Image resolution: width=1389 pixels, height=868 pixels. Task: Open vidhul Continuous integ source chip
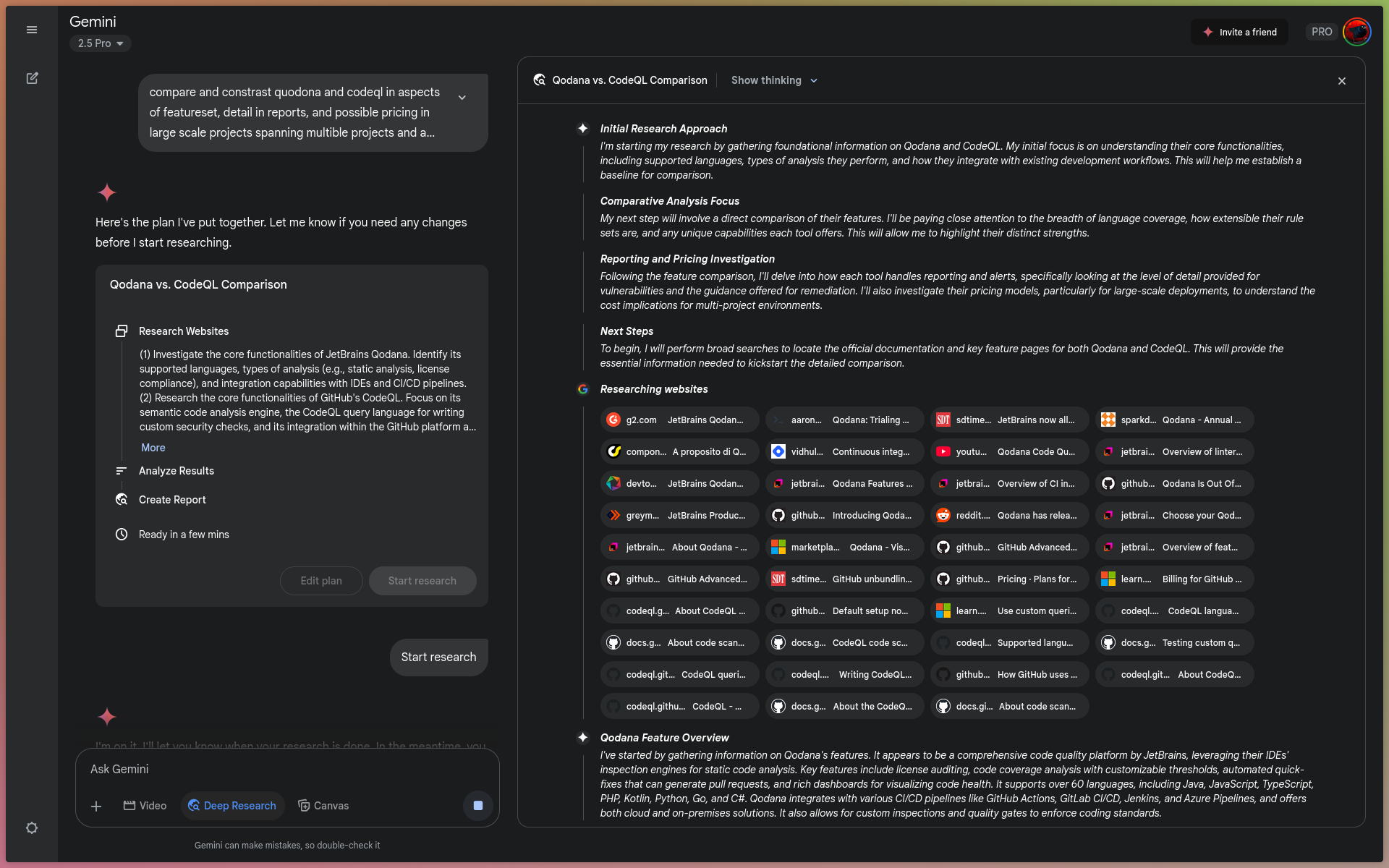844,452
